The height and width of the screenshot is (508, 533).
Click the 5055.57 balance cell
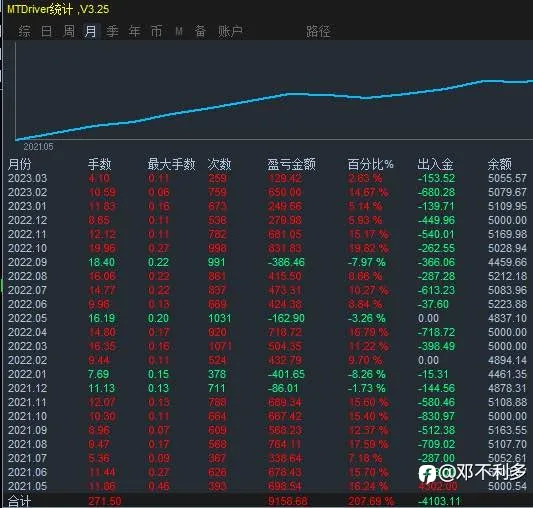[x=508, y=178]
